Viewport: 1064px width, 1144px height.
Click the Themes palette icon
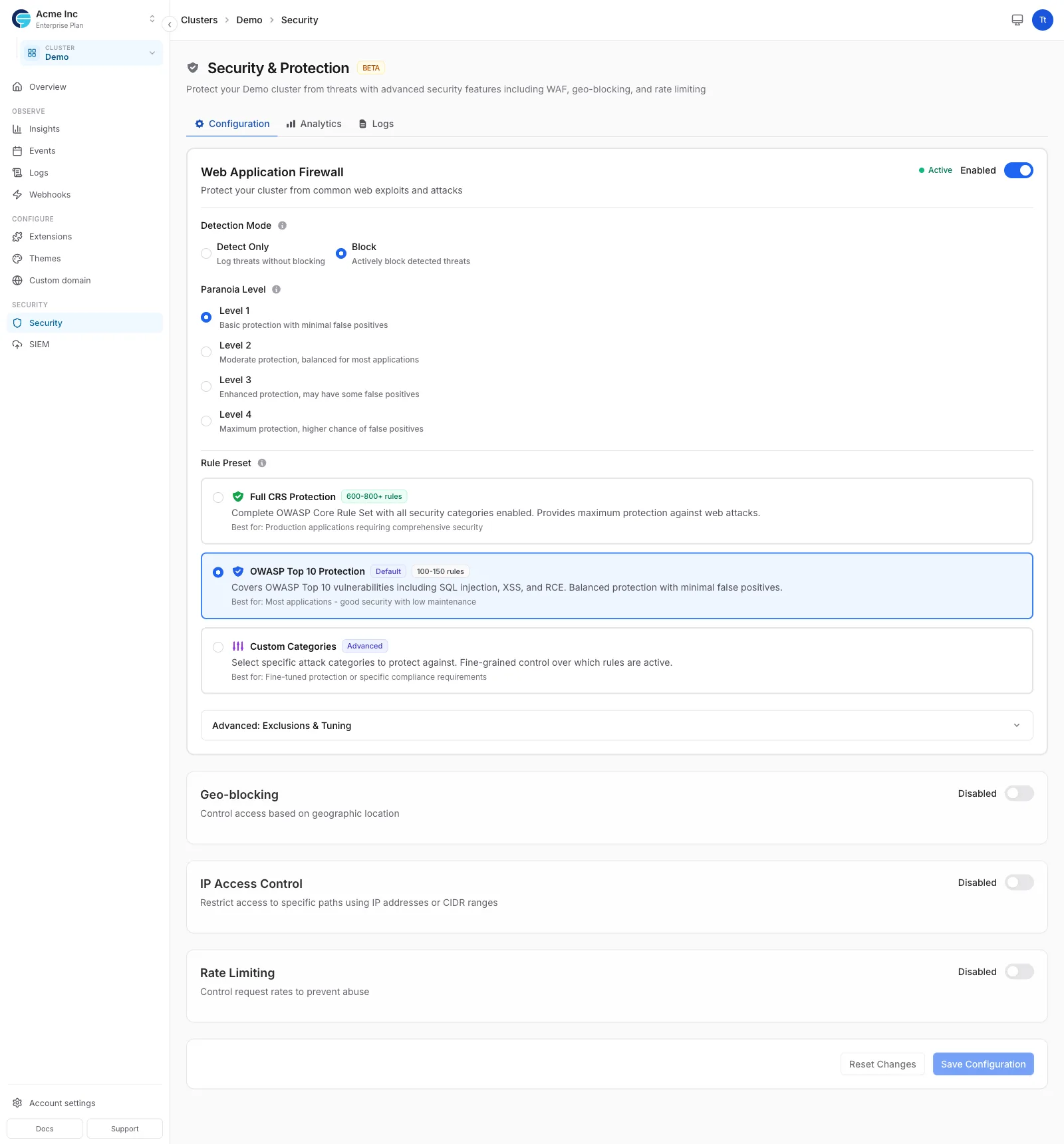pyautogui.click(x=17, y=259)
